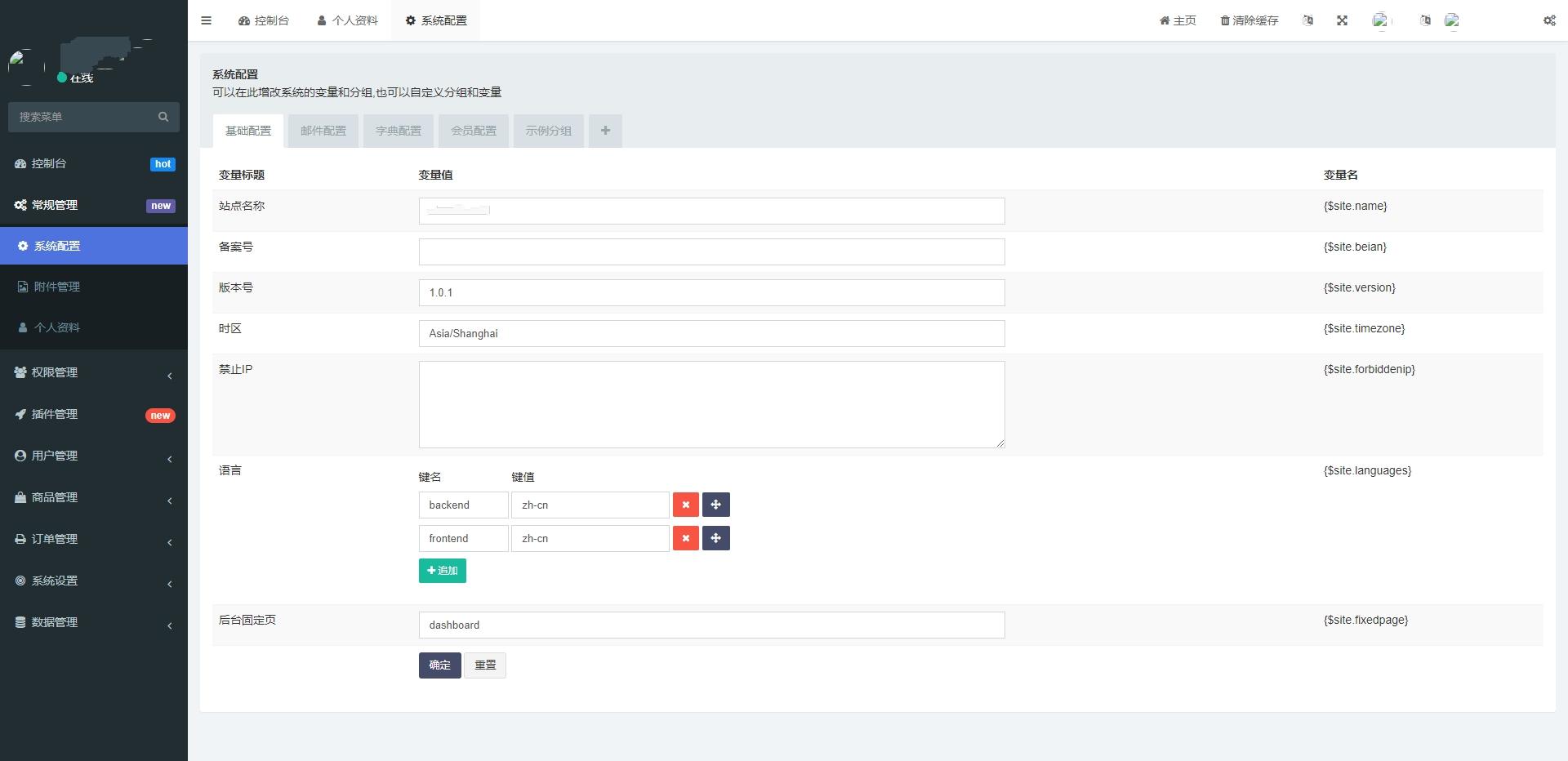Delete the frontend language row
The width and height of the screenshot is (1568, 761).
click(686, 538)
